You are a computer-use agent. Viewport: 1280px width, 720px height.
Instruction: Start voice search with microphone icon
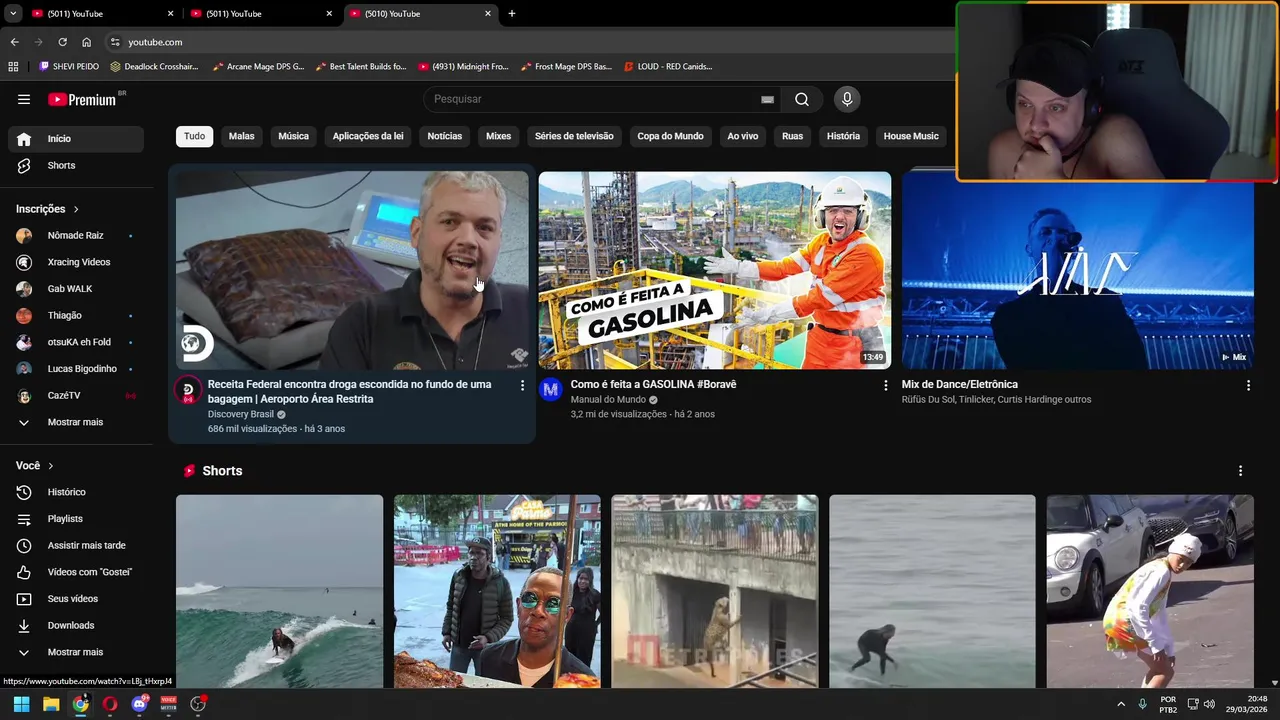pyautogui.click(x=847, y=99)
